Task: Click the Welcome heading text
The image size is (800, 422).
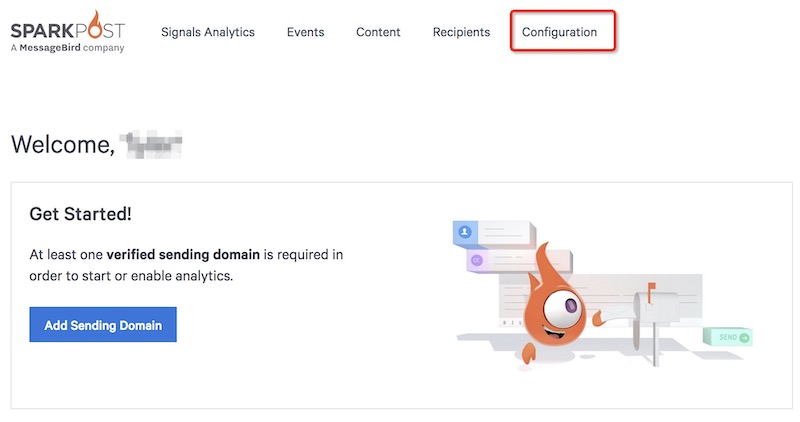Action: point(62,144)
